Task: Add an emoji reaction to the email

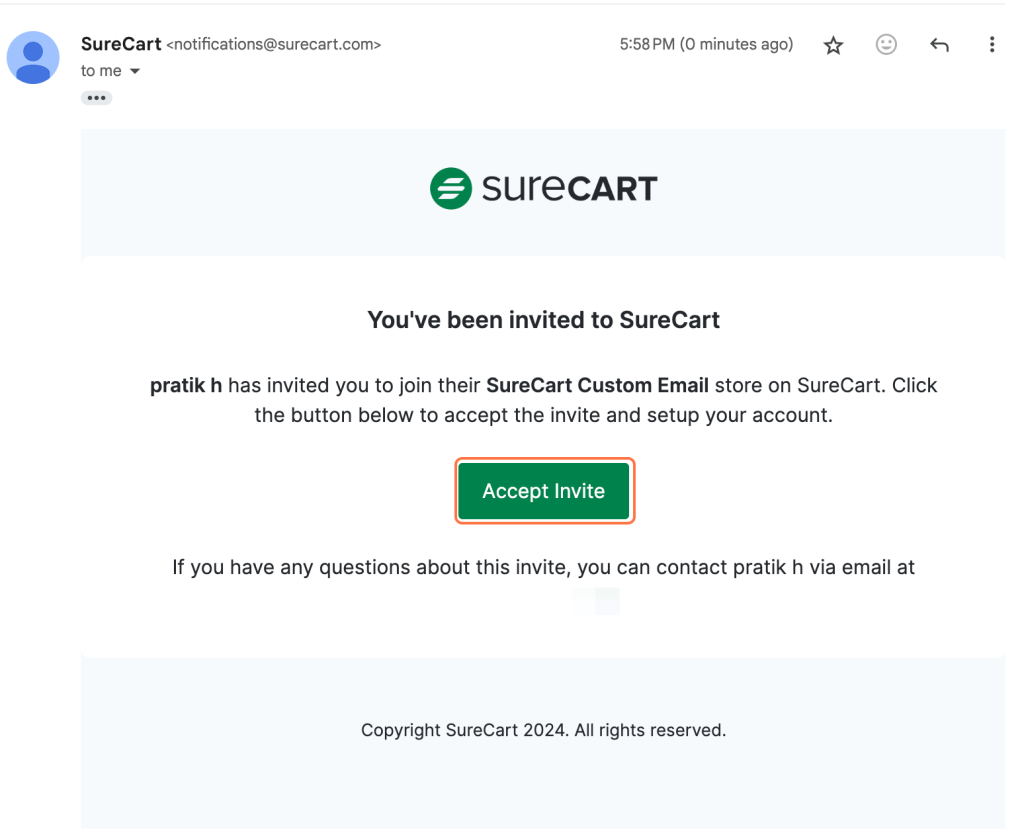Action: click(x=886, y=45)
